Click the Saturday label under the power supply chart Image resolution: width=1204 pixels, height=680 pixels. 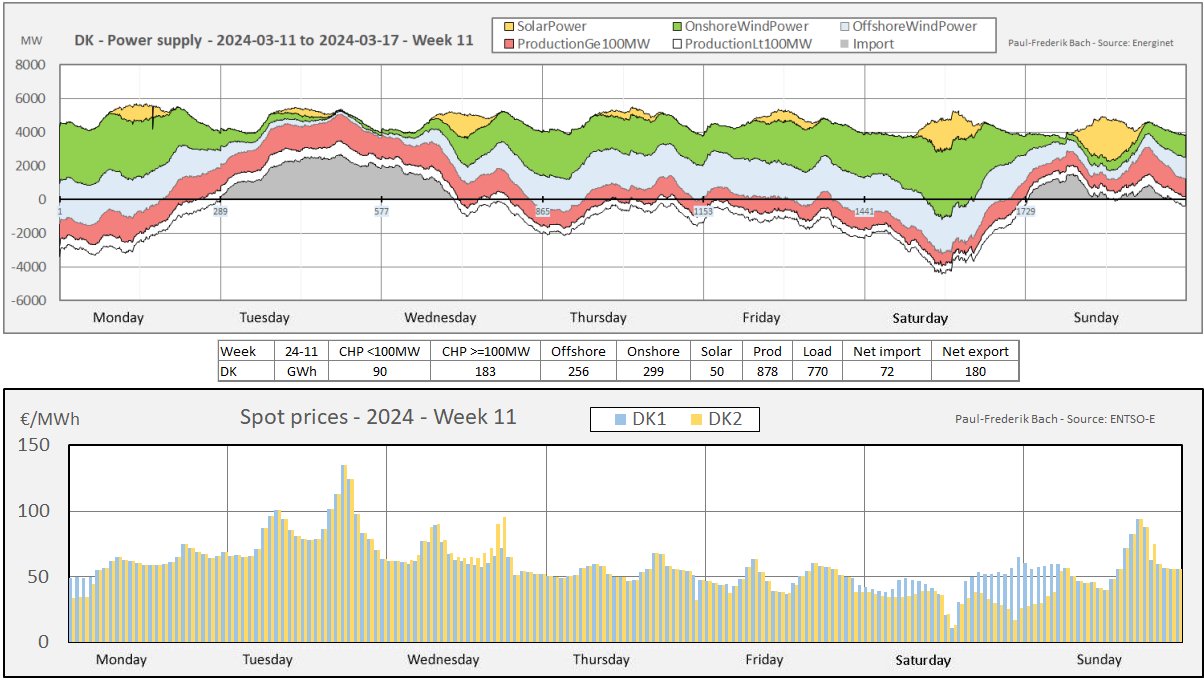click(920, 318)
